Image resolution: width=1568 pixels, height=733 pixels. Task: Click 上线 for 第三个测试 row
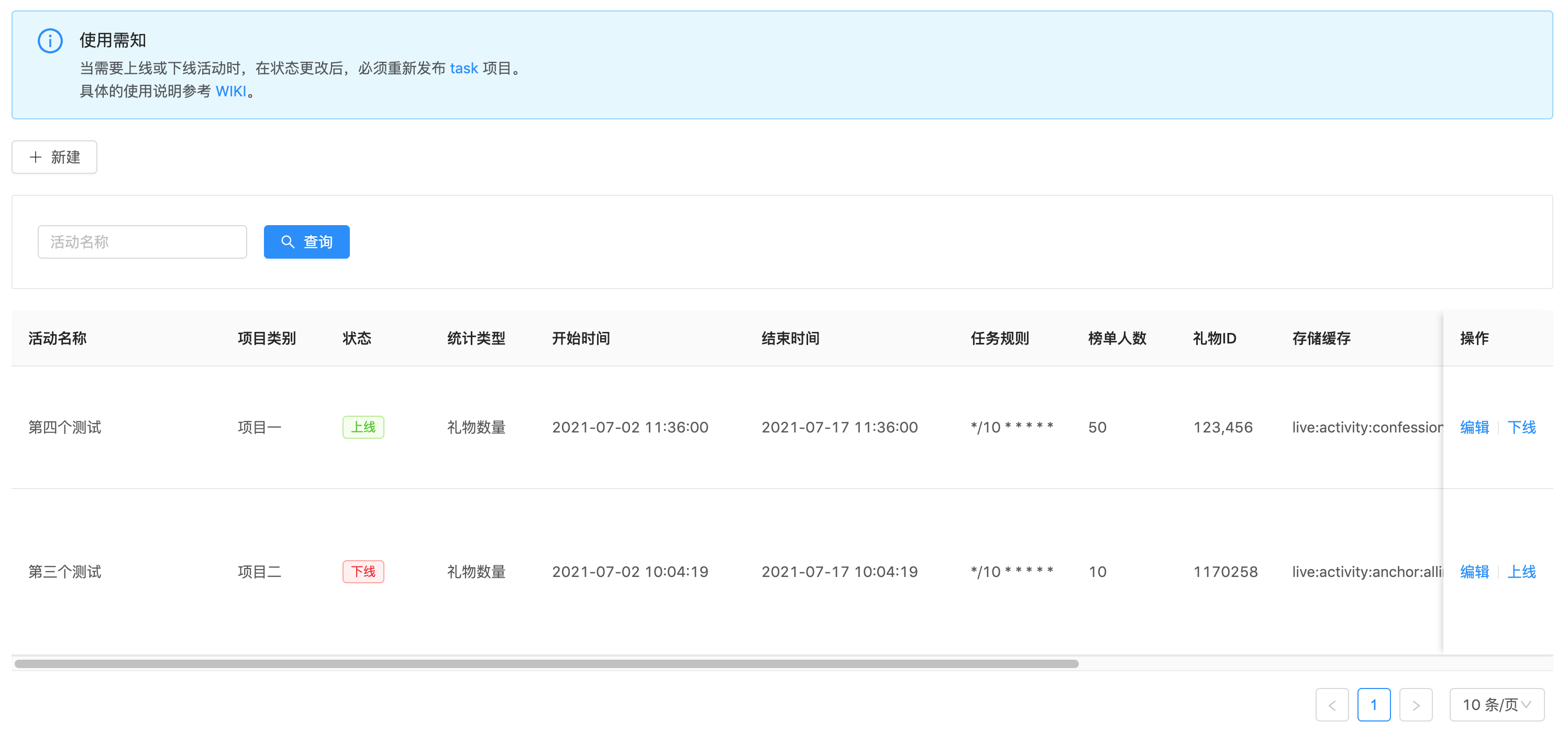(1522, 572)
